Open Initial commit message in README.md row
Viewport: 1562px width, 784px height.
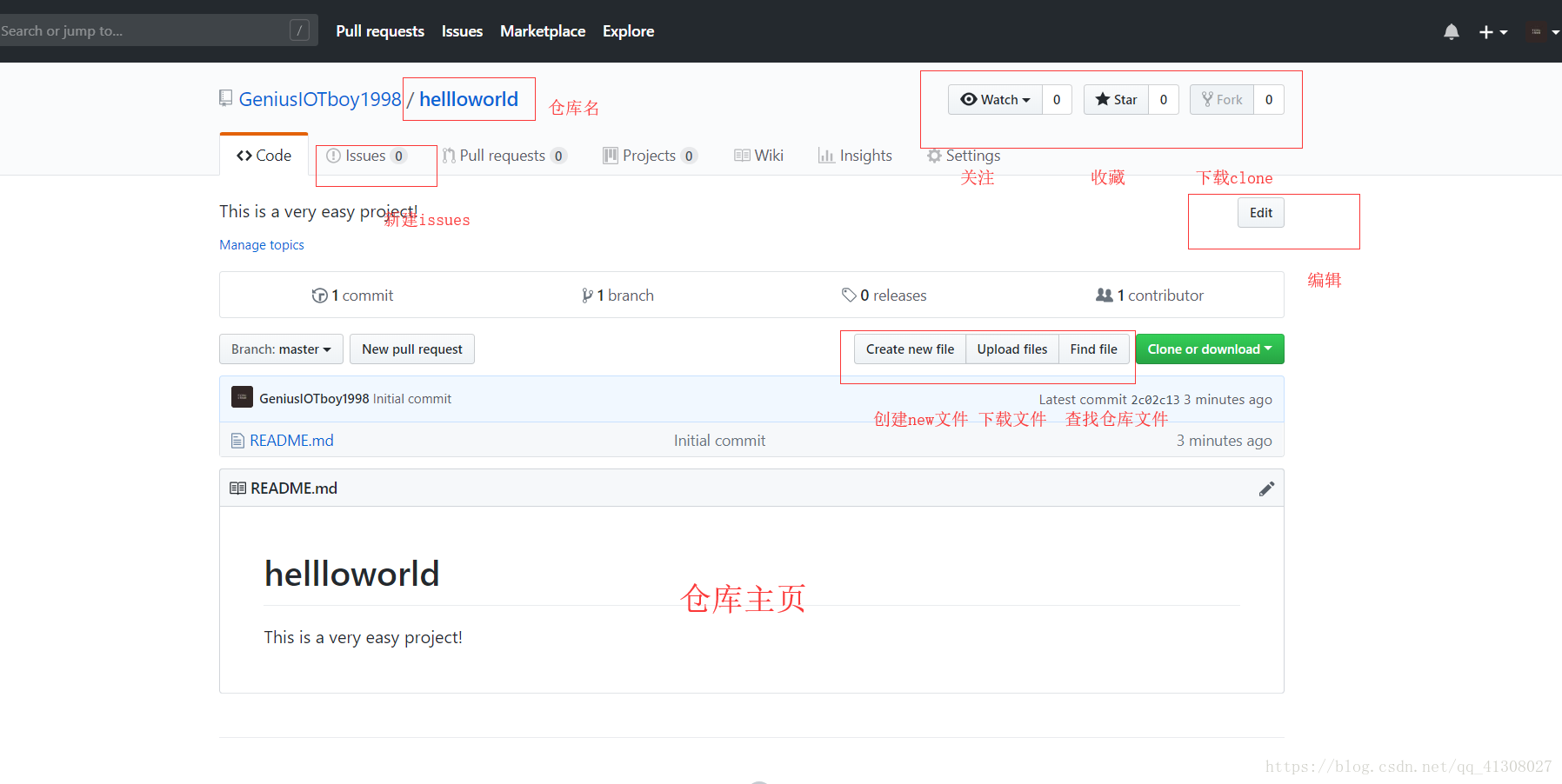[x=719, y=441]
